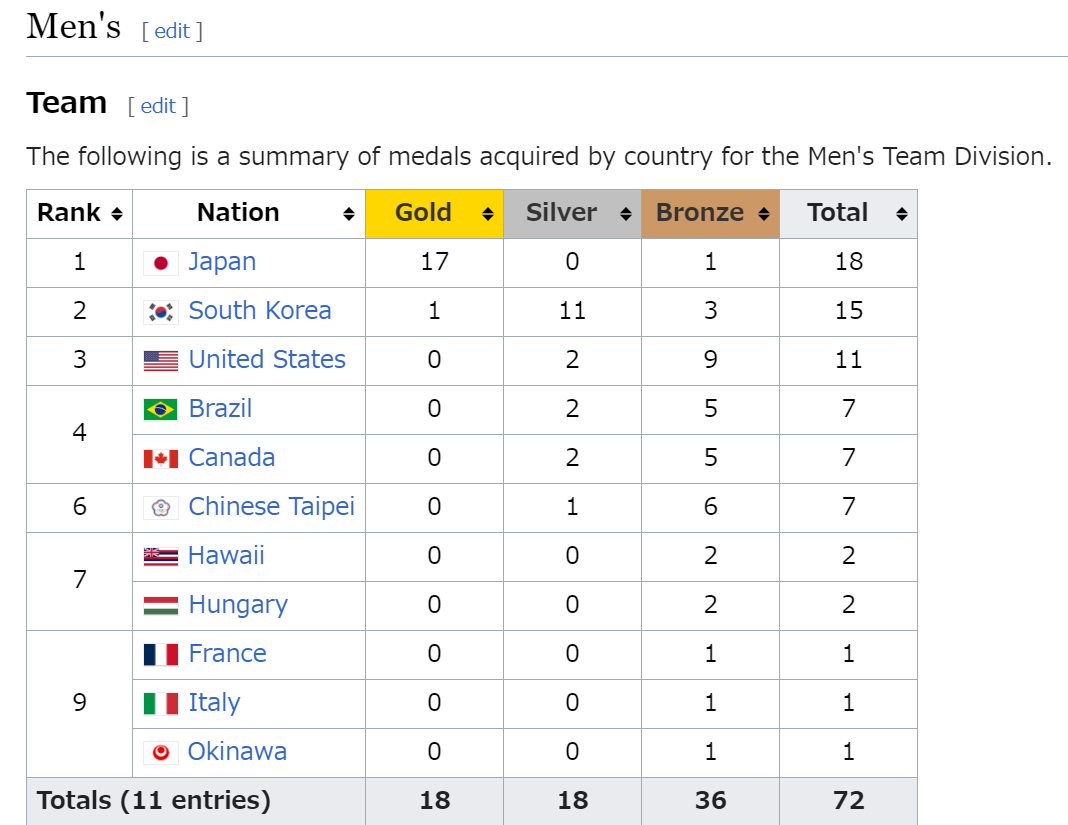Viewport: 1068px width, 825px height.
Task: Open the Hungary article link
Action: click(x=238, y=605)
